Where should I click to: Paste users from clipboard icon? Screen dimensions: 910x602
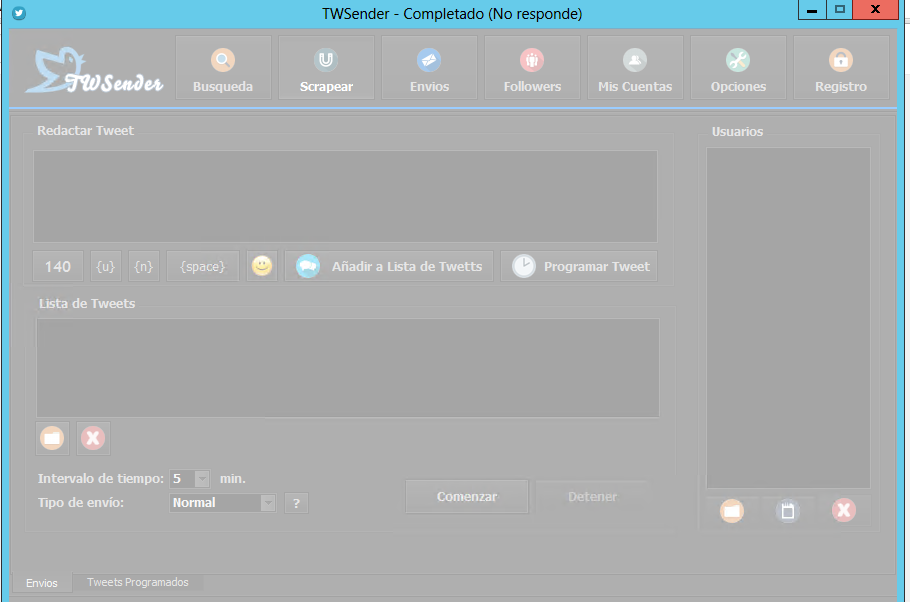click(x=788, y=511)
